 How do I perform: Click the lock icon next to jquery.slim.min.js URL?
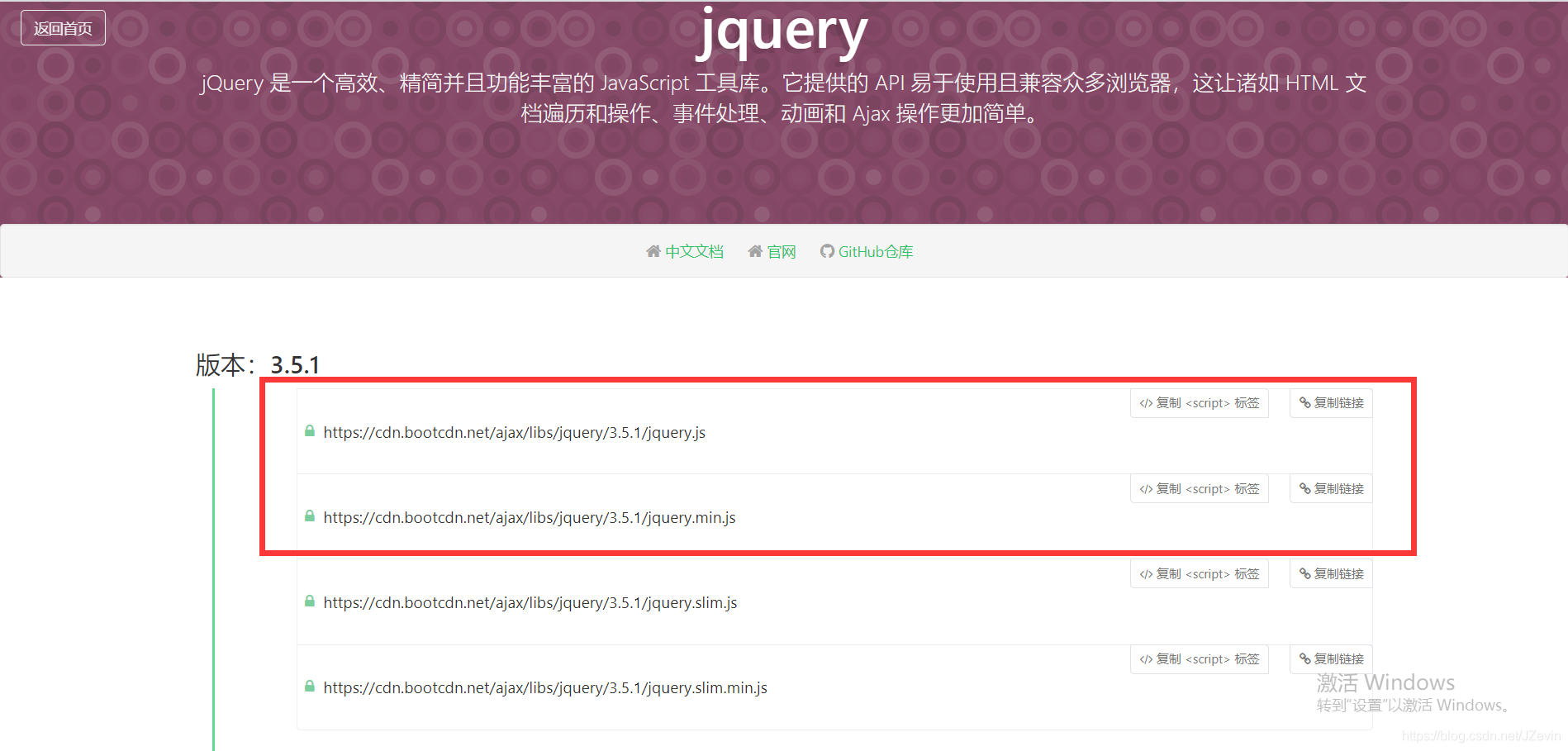(310, 686)
